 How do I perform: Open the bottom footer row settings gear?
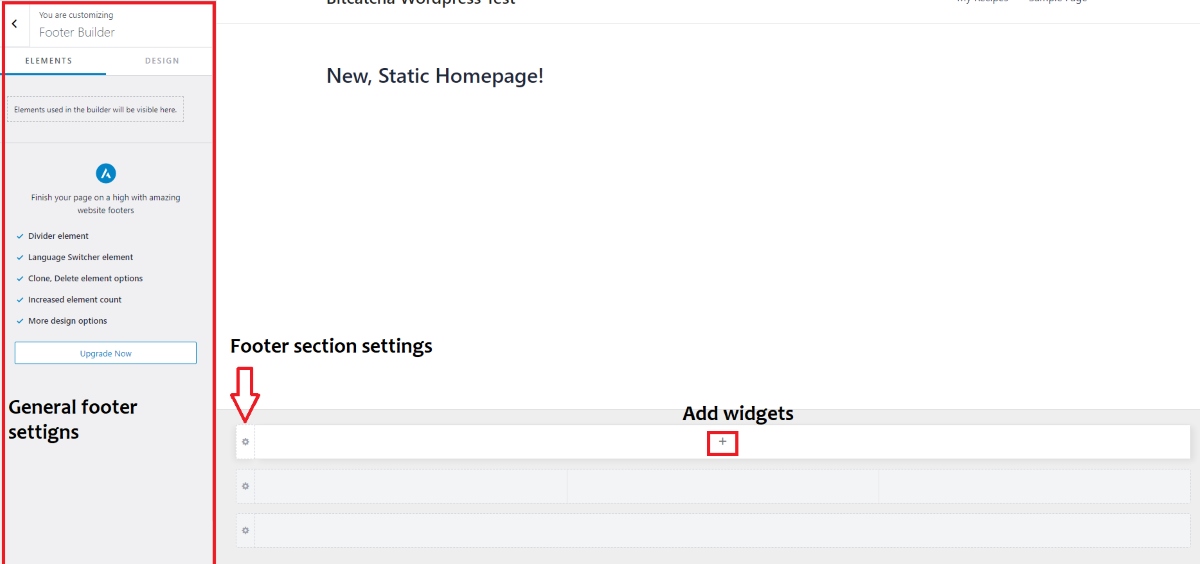click(246, 530)
